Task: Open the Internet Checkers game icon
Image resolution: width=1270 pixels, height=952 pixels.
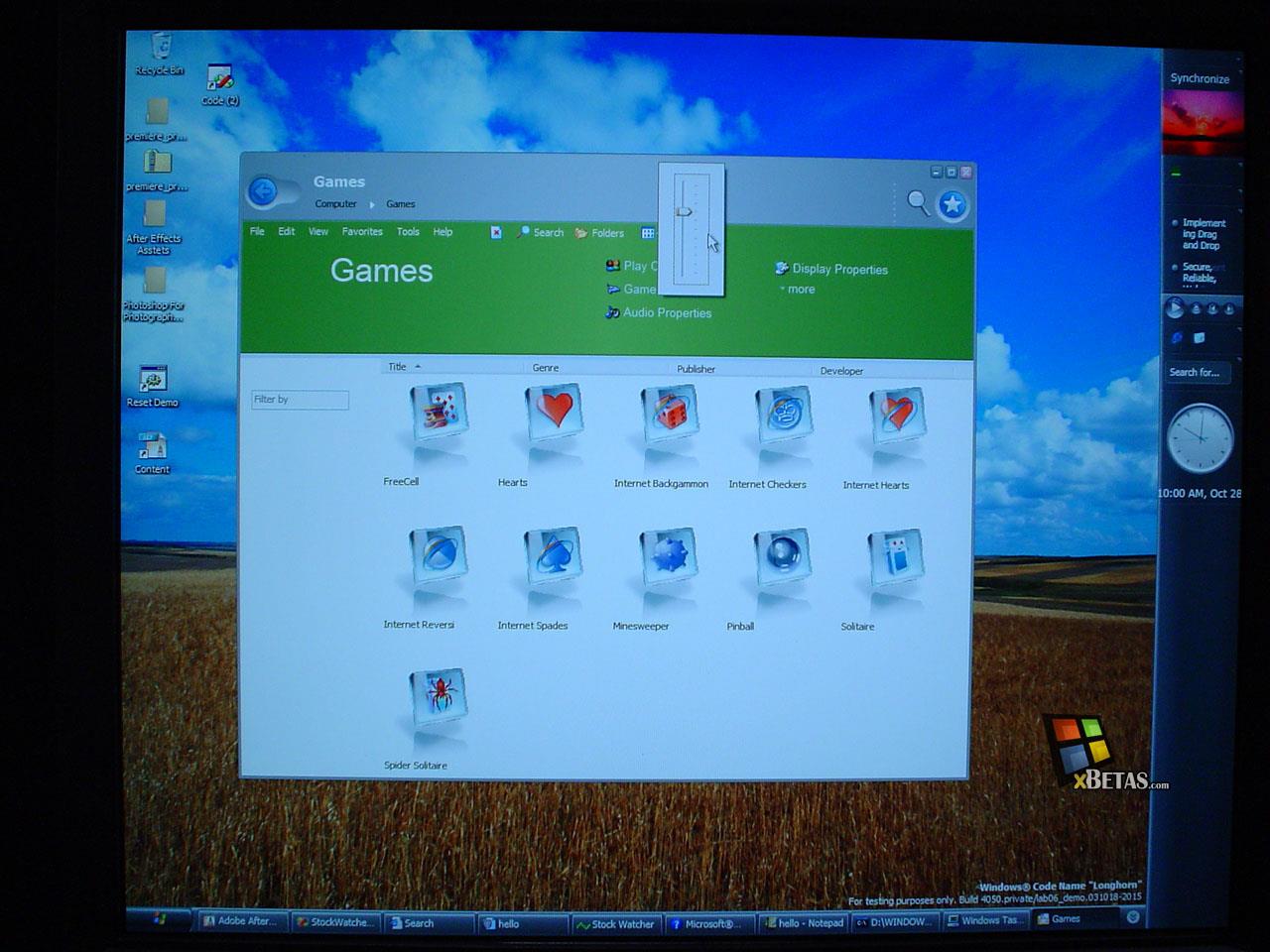Action: point(784,414)
